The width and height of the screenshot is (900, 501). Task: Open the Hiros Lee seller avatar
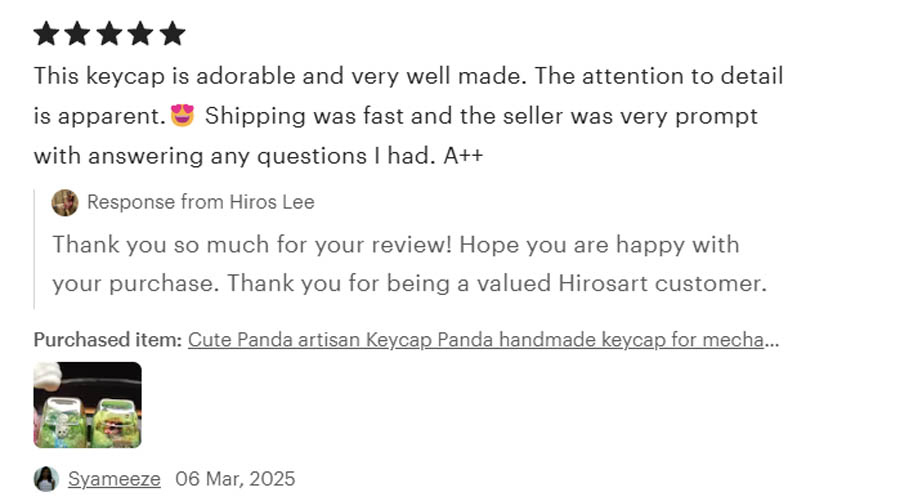pos(65,203)
